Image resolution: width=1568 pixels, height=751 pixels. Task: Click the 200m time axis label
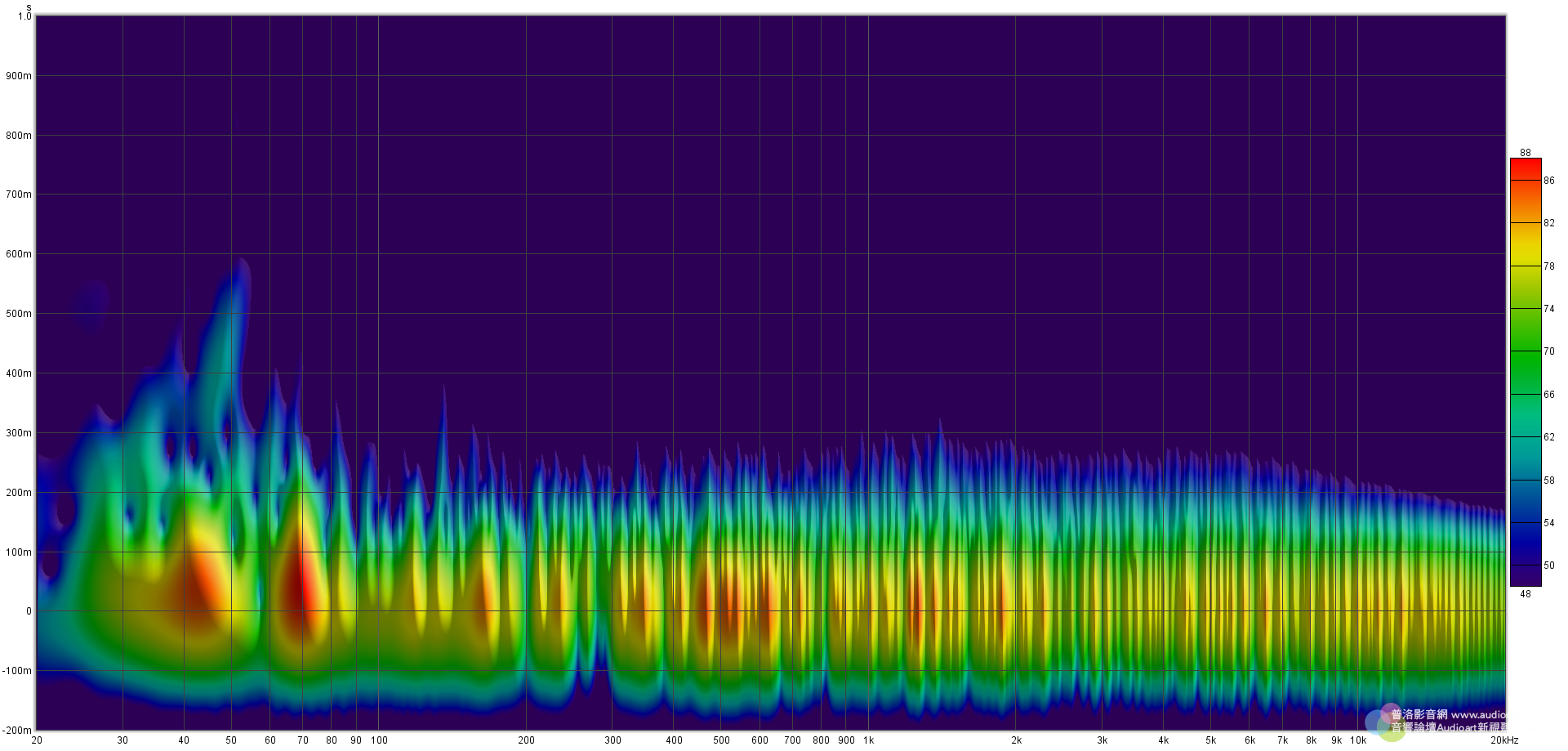(19, 493)
